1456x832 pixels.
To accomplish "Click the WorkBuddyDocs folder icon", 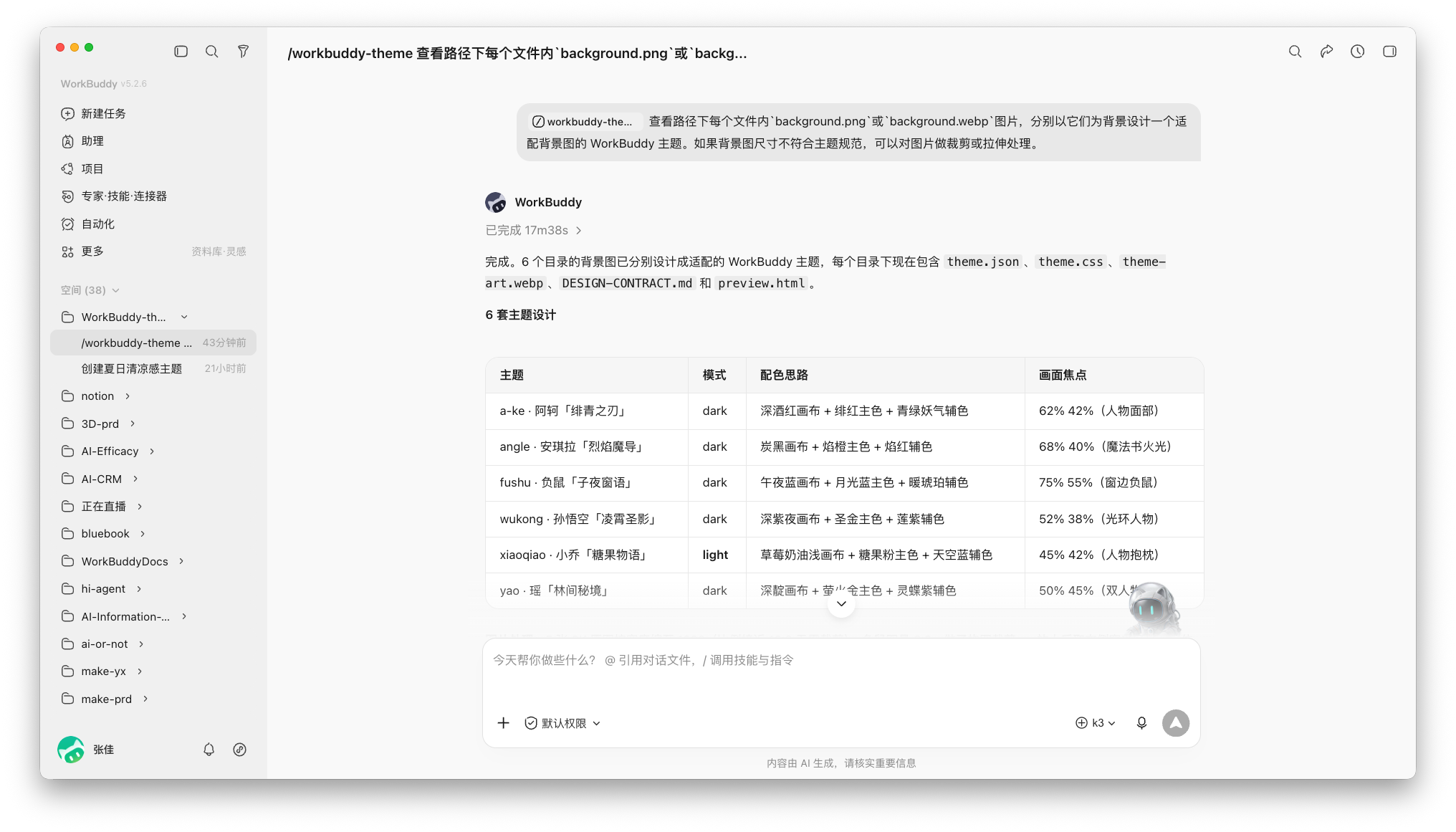I will coord(68,561).
